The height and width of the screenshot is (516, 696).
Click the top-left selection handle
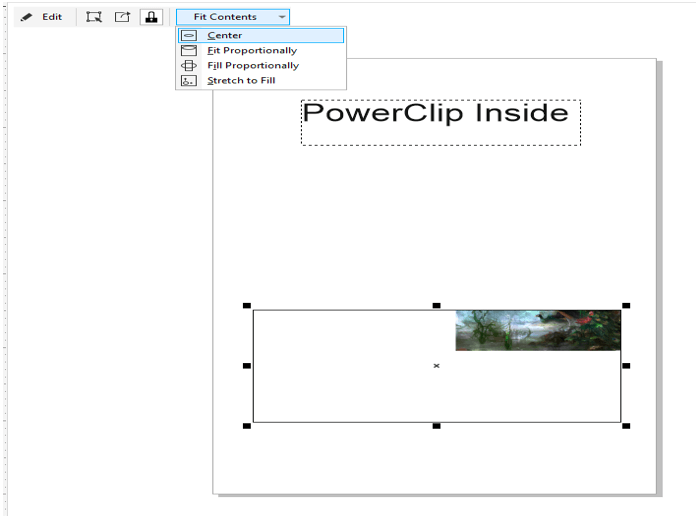(x=247, y=306)
